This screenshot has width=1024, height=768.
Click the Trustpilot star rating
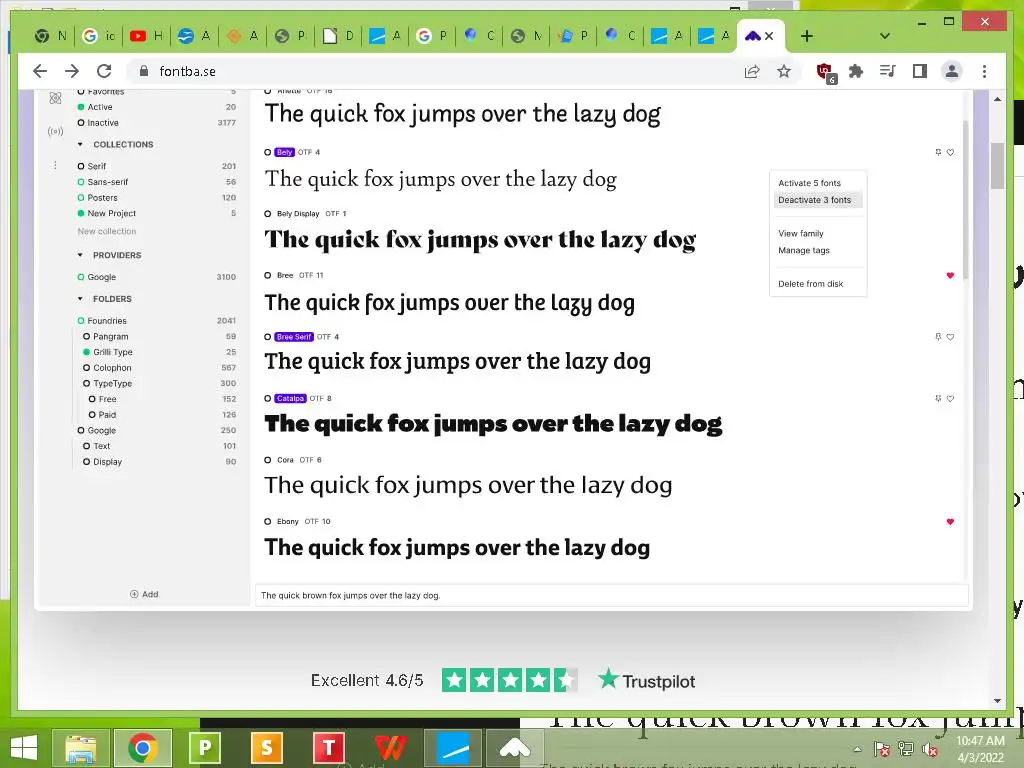point(509,680)
